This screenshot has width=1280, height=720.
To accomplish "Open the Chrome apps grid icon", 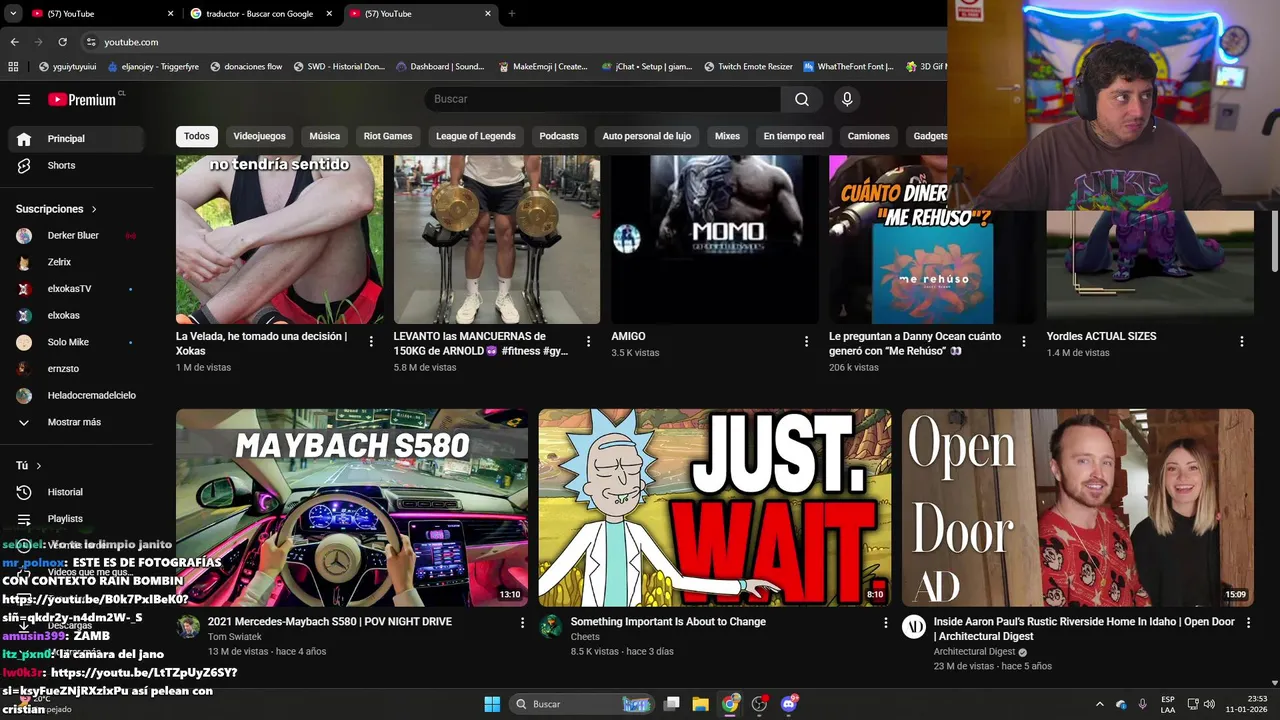I will (13, 67).
